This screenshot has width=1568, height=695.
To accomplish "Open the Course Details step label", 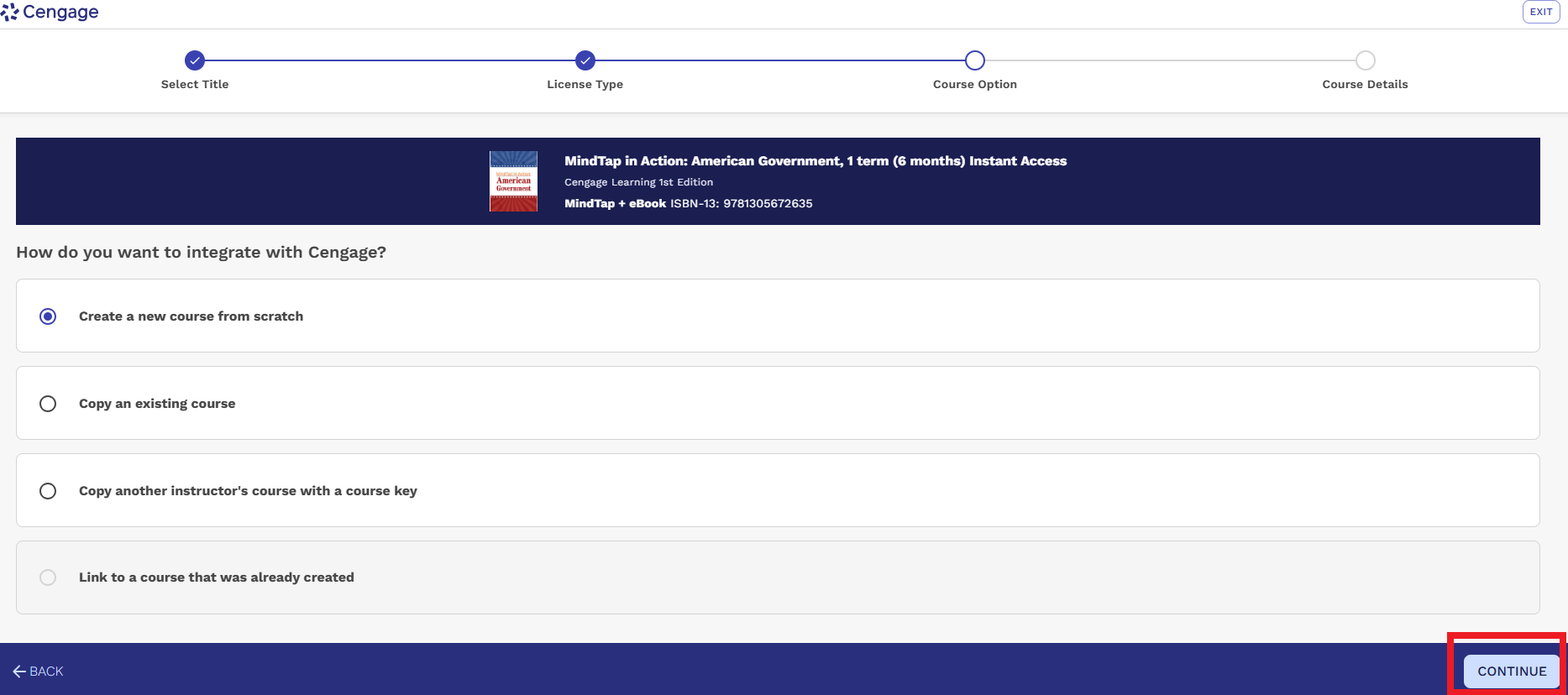I will click(x=1366, y=84).
